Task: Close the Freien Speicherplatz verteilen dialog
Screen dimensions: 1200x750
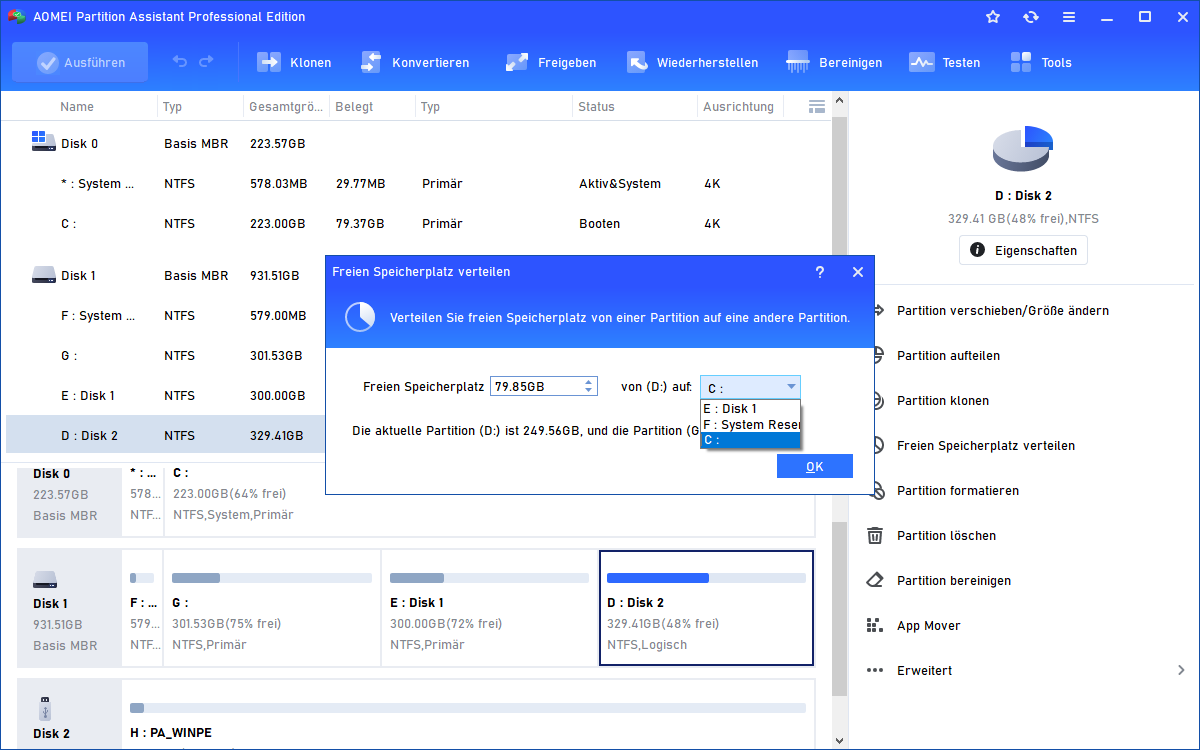Action: tap(857, 272)
